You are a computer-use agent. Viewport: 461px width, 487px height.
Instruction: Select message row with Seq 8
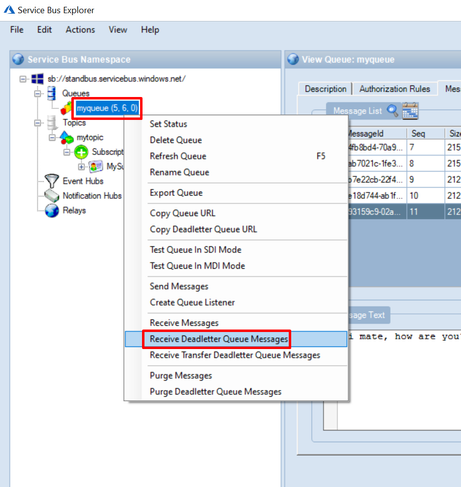click(x=405, y=164)
